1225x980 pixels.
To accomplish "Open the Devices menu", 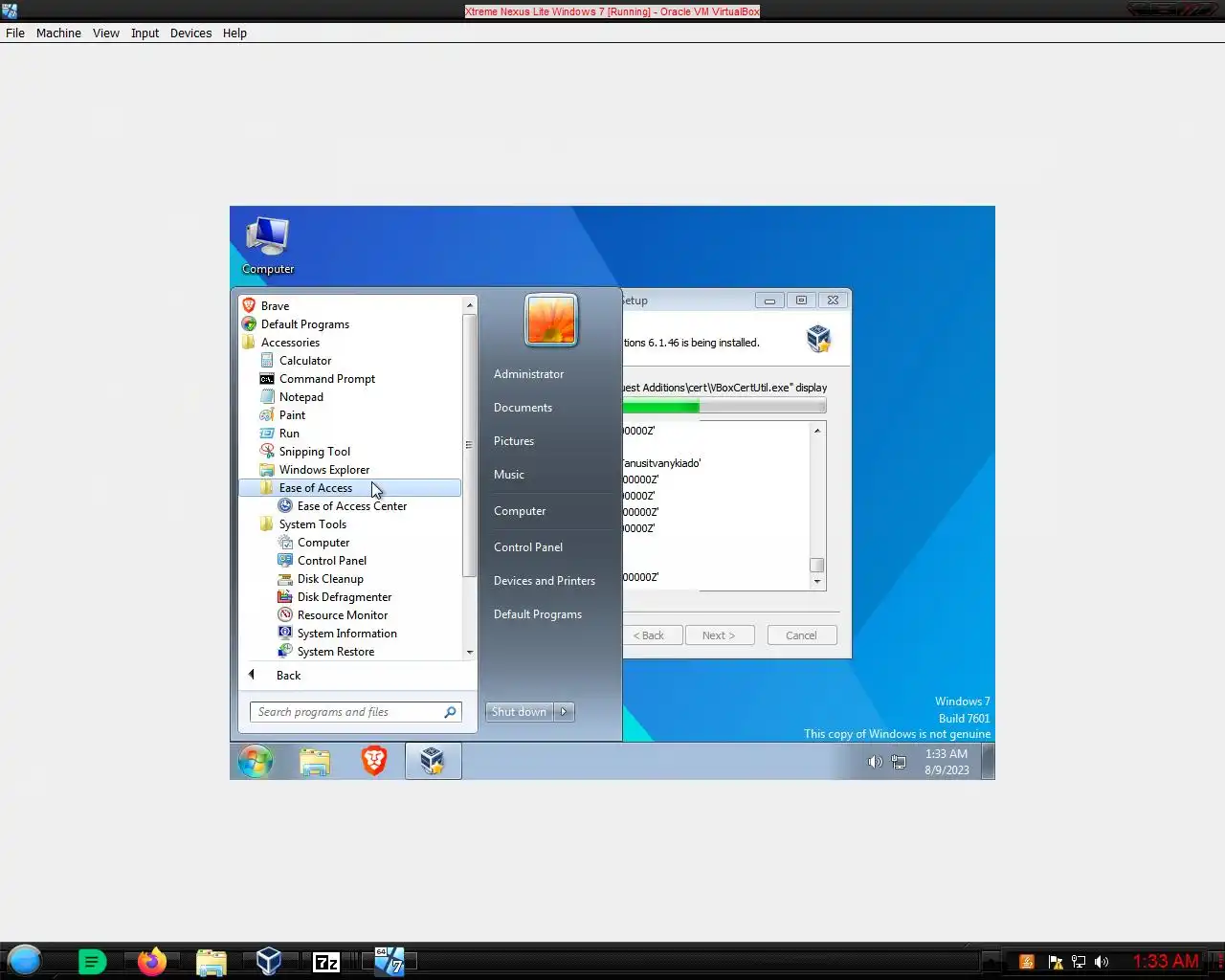I will 191,33.
